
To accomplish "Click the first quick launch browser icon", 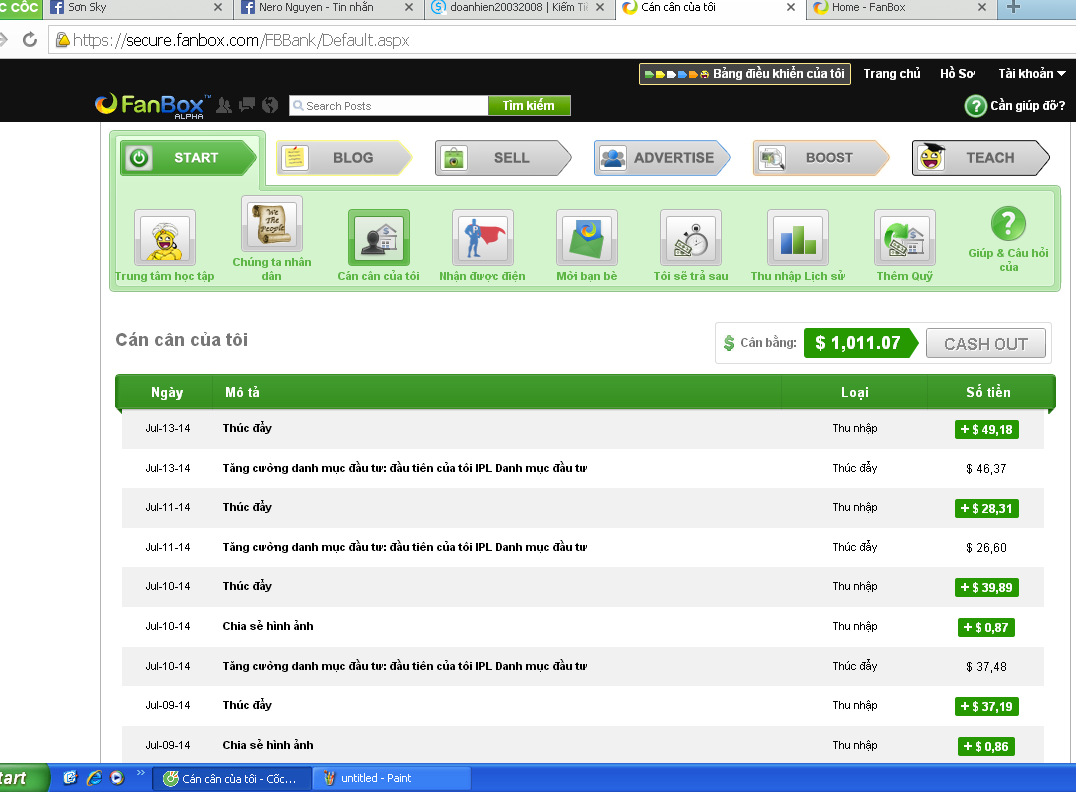I will coord(70,778).
